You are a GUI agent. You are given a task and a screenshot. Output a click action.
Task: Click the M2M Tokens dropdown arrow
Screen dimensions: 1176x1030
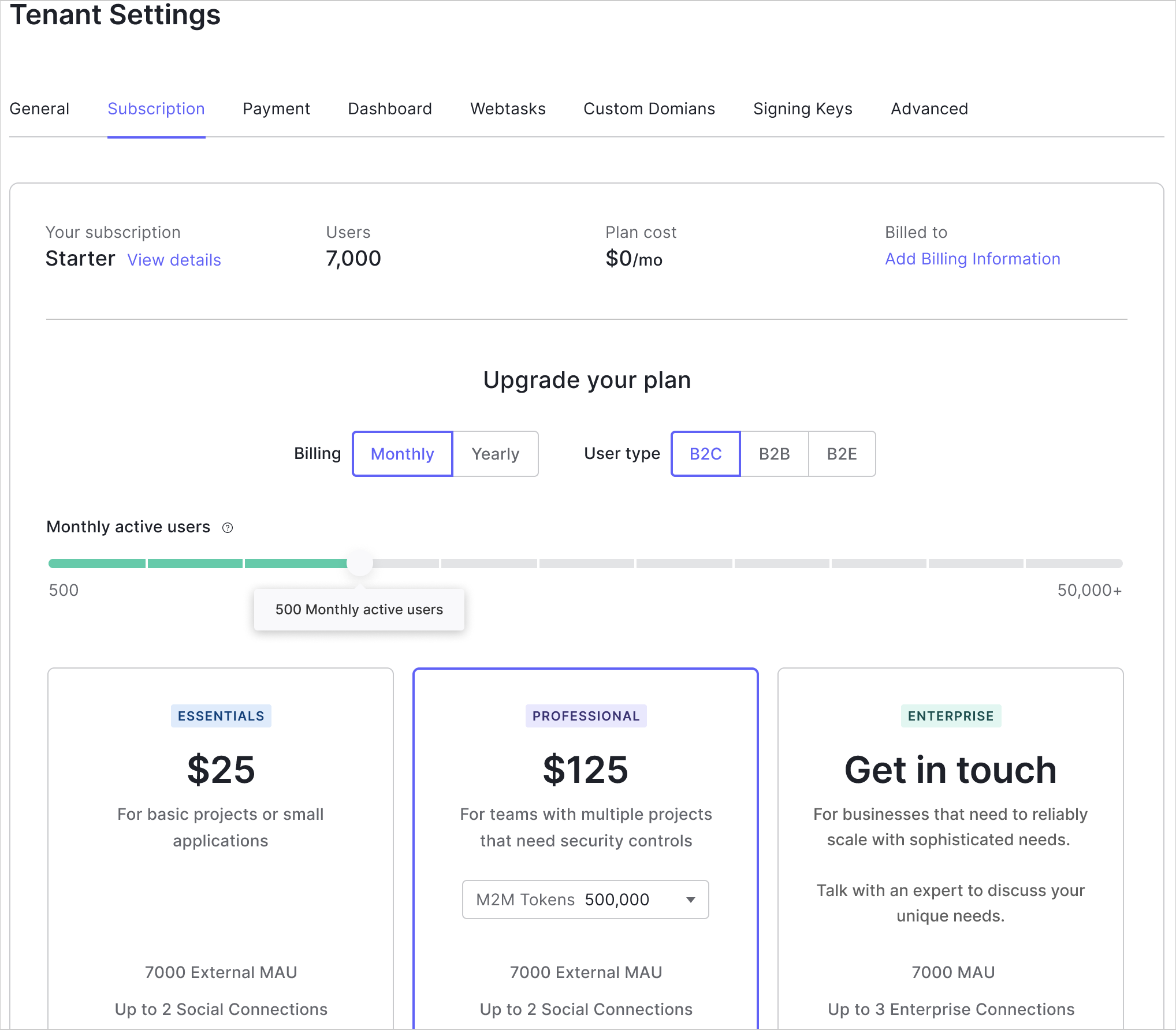(x=690, y=900)
